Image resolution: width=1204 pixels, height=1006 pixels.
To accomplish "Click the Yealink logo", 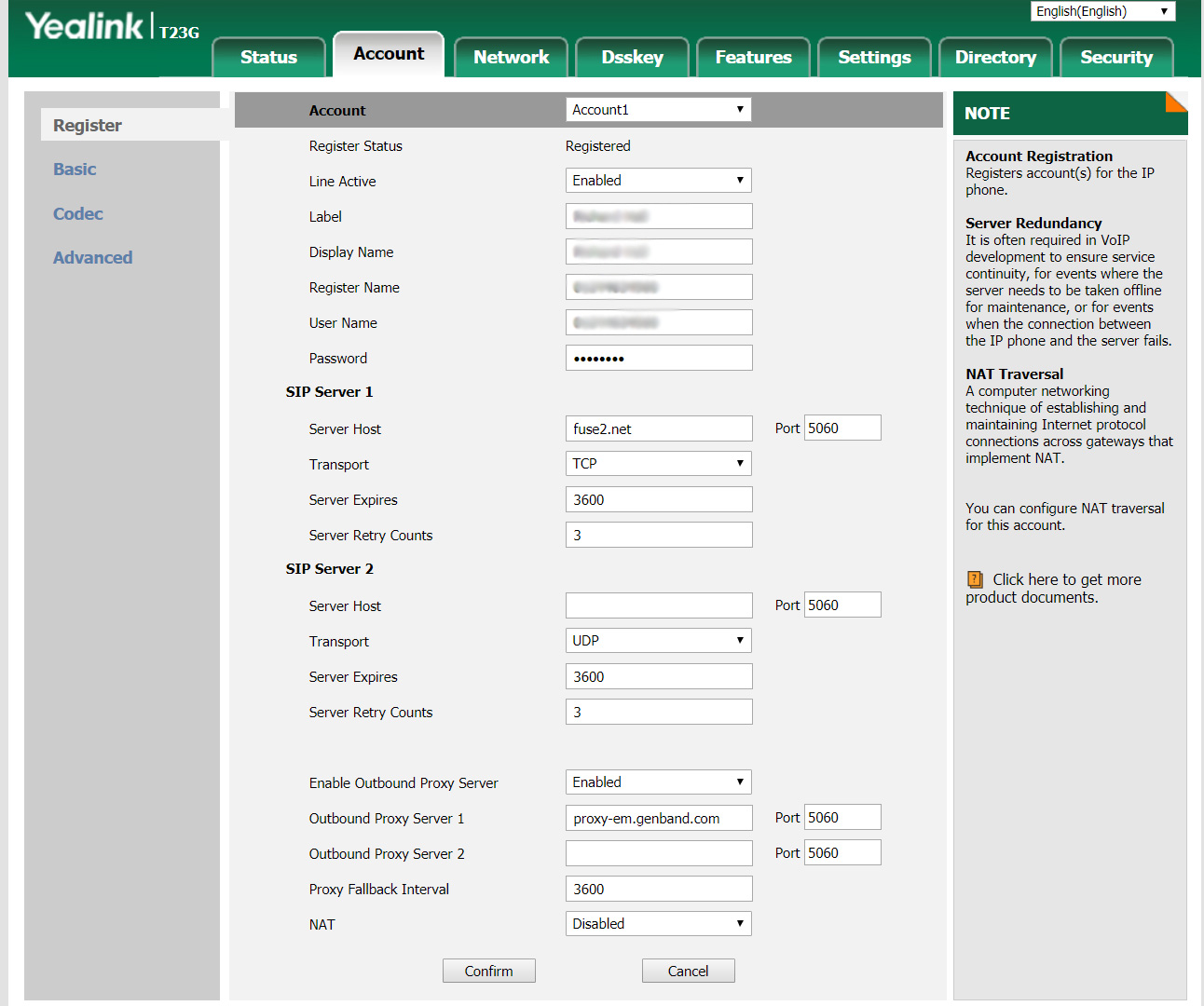I will coord(85,26).
